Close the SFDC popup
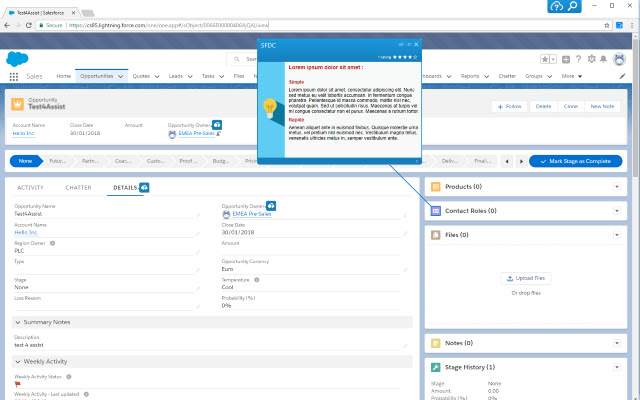Screen dimensions: 640x400 [416, 44]
